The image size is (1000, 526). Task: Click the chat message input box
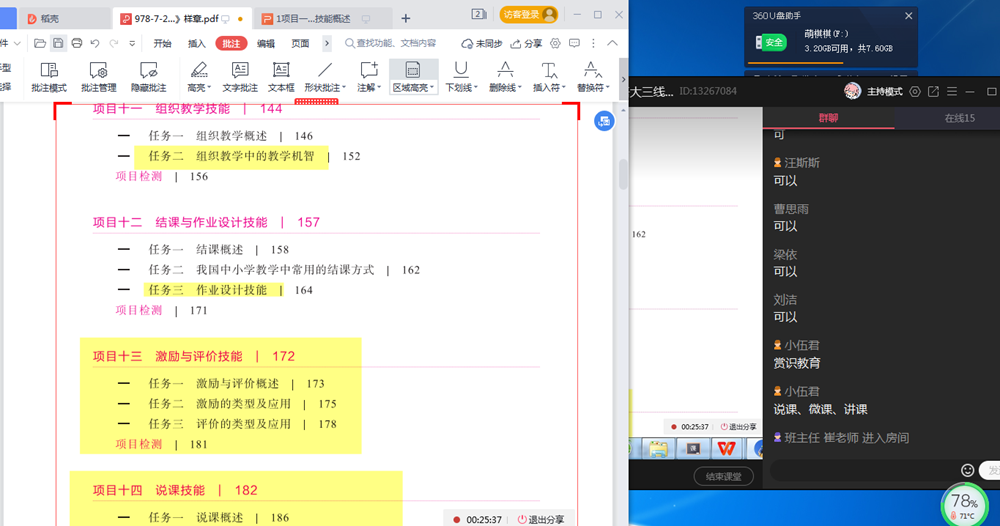[860, 470]
